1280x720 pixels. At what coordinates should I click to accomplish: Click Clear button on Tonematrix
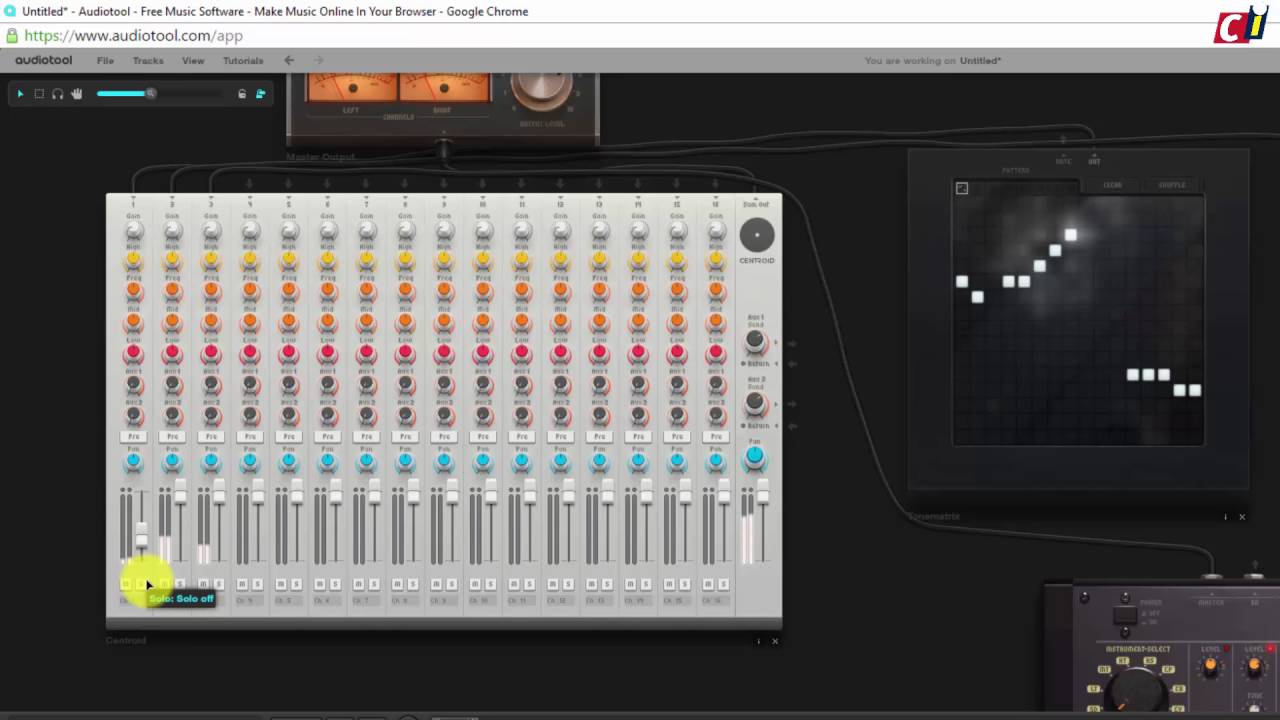point(1112,185)
